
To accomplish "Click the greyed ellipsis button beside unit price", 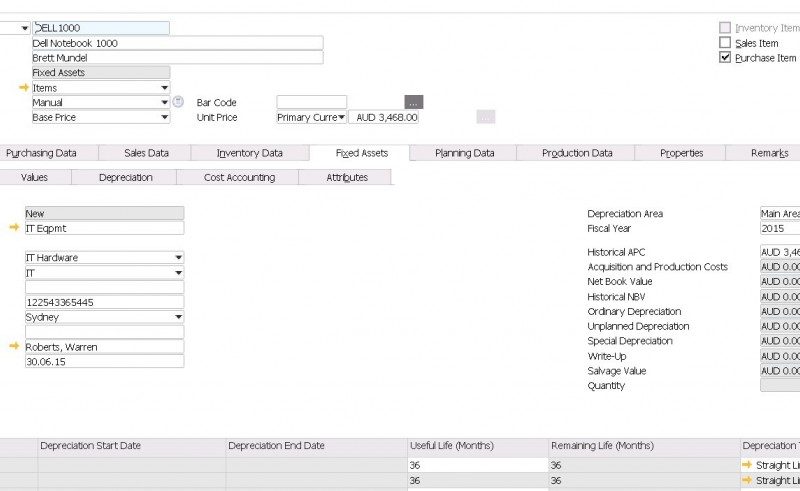I will [x=486, y=117].
